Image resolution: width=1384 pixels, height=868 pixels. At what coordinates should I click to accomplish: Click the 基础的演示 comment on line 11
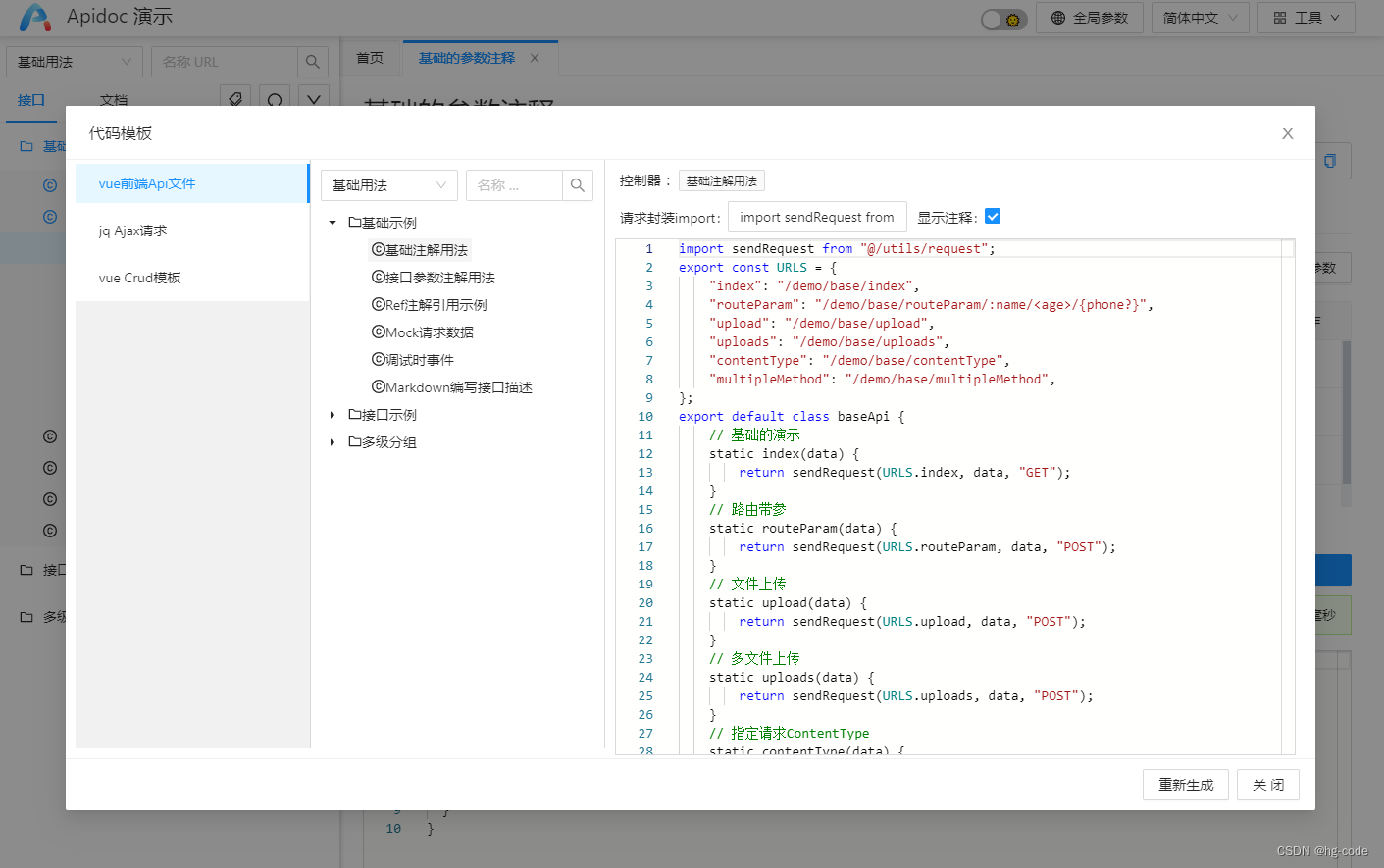[754, 435]
